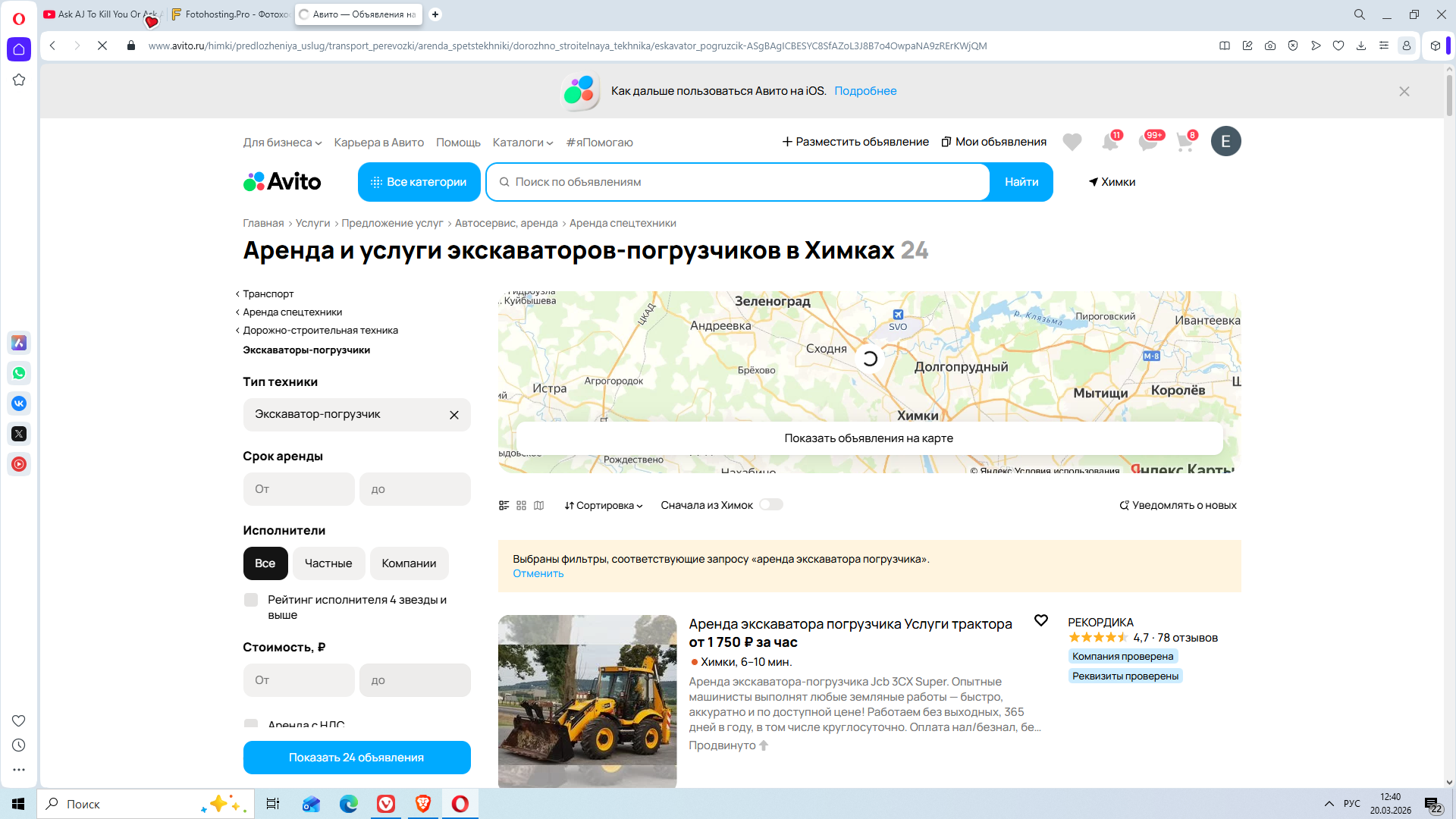This screenshot has height=819, width=1456.
Task: Expand the 'Сортировка' dropdown
Action: [x=604, y=505]
